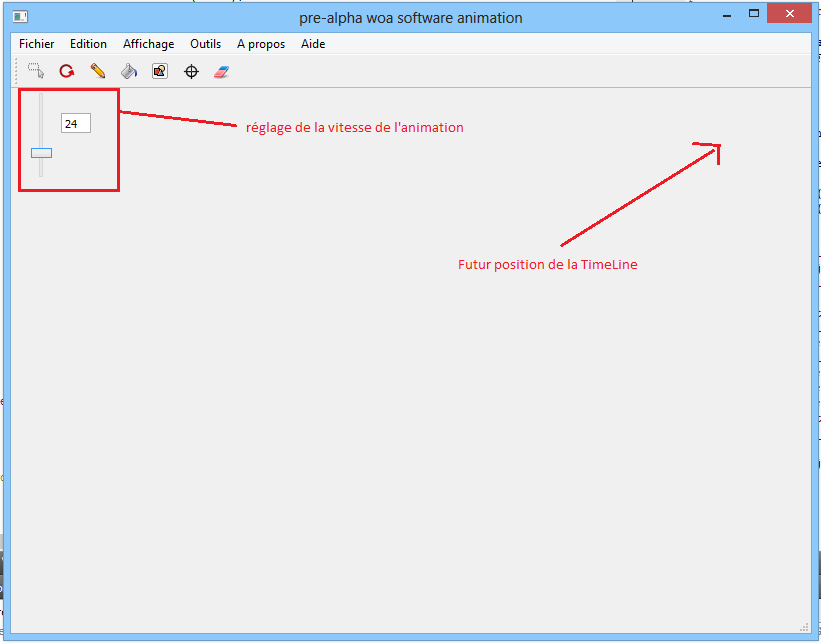Viewport: 821px width, 643px height.
Task: Open the shapes tool icon
Action: 160,71
